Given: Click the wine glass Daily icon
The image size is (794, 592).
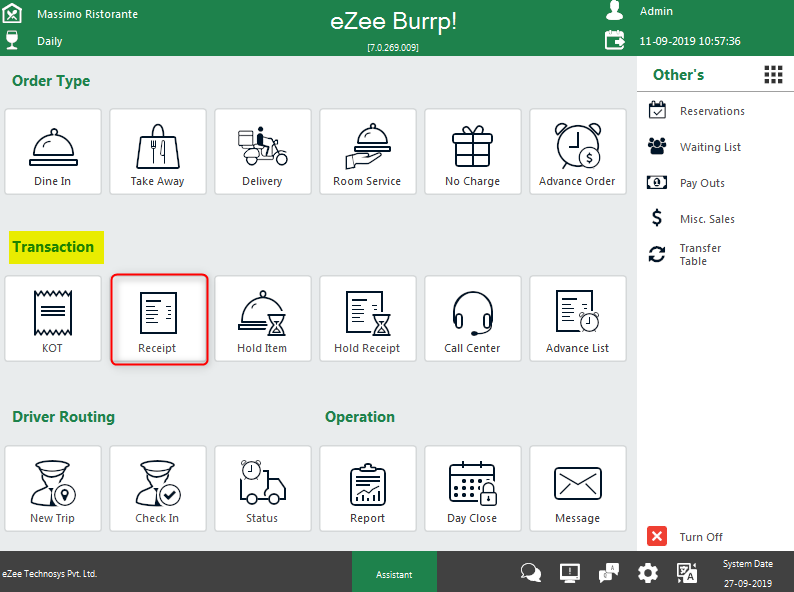Looking at the screenshot, I should 12,40.
